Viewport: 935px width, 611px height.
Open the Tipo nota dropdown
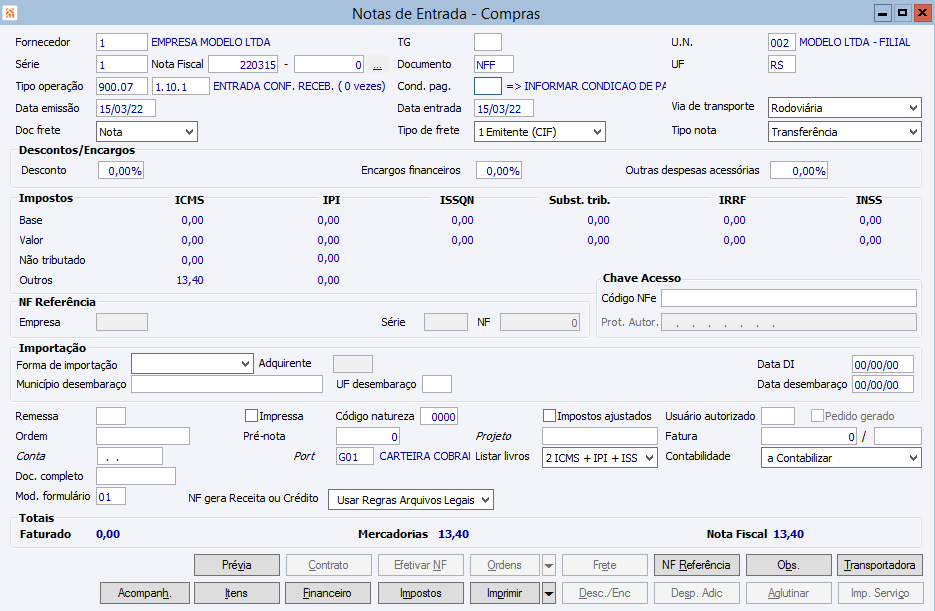[913, 131]
